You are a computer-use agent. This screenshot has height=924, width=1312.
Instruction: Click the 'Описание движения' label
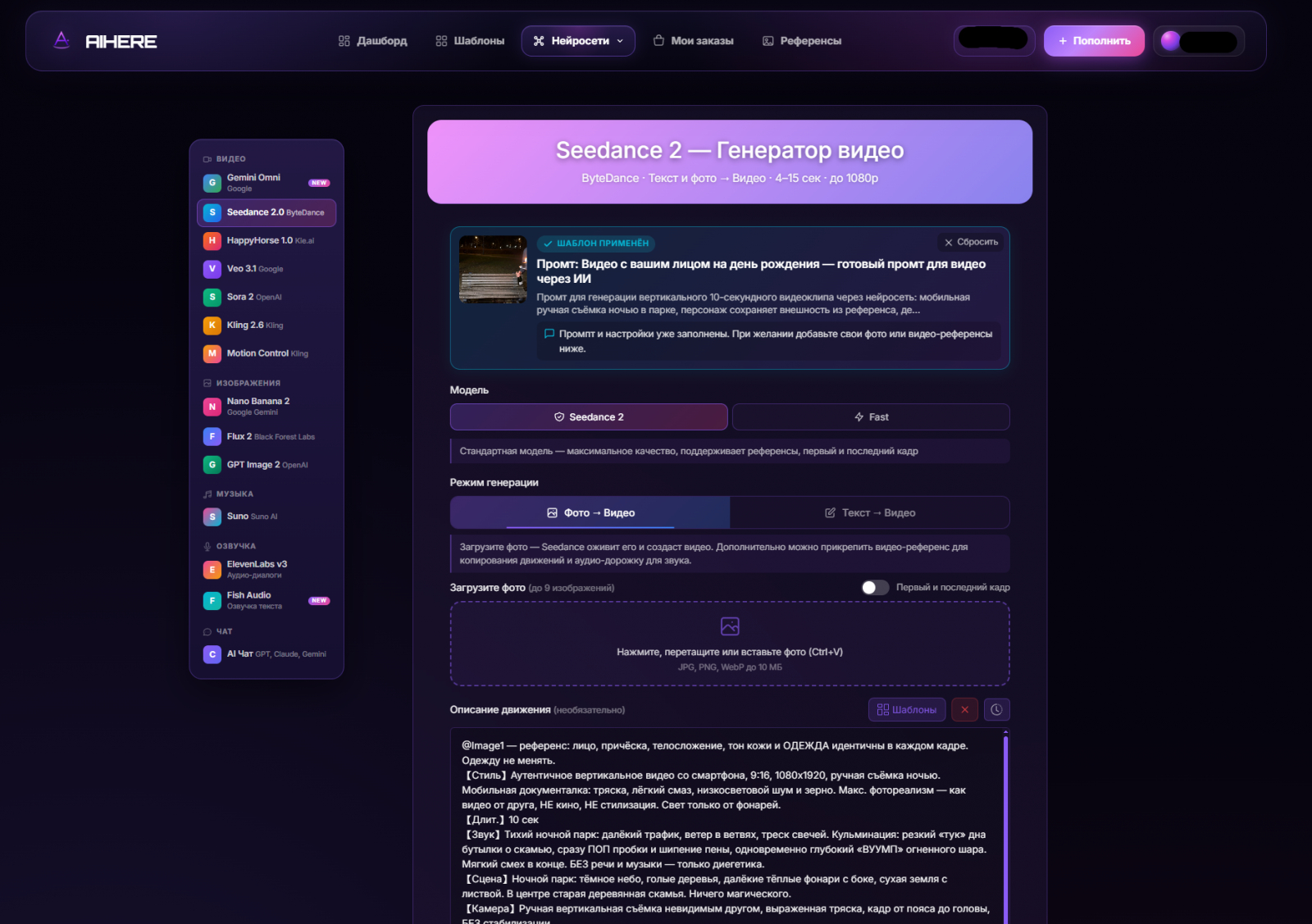500,710
